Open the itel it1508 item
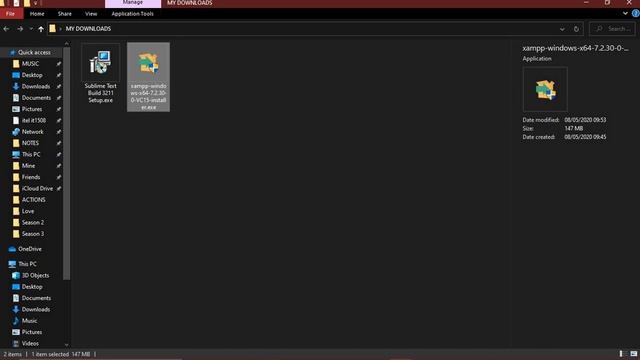Image resolution: width=640 pixels, height=360 pixels. coord(33,120)
